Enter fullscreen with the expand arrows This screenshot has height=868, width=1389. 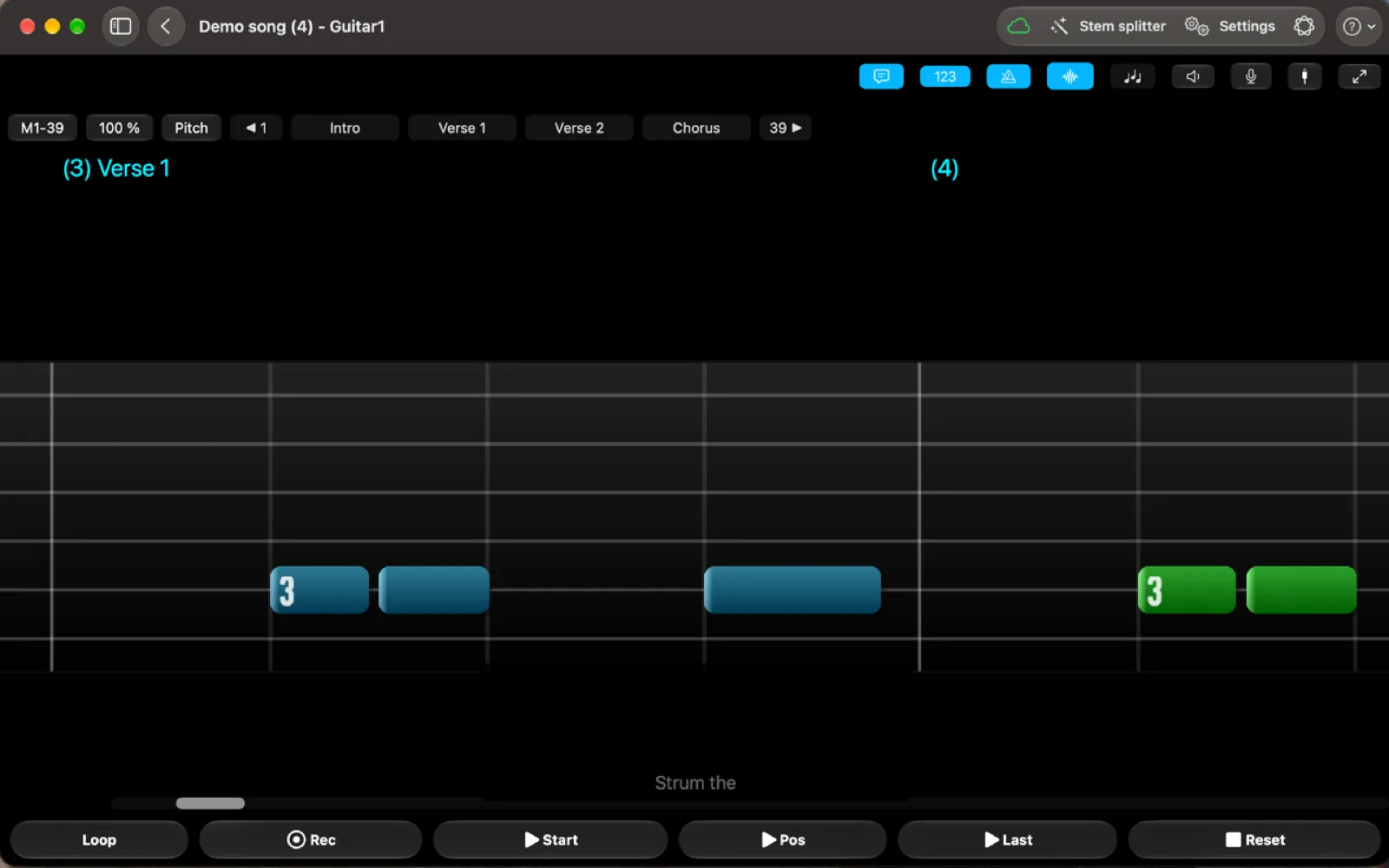(x=1359, y=76)
